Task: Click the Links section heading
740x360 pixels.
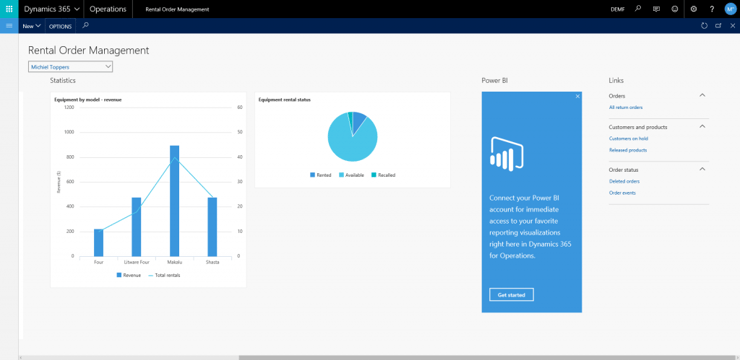Action: tap(616, 81)
